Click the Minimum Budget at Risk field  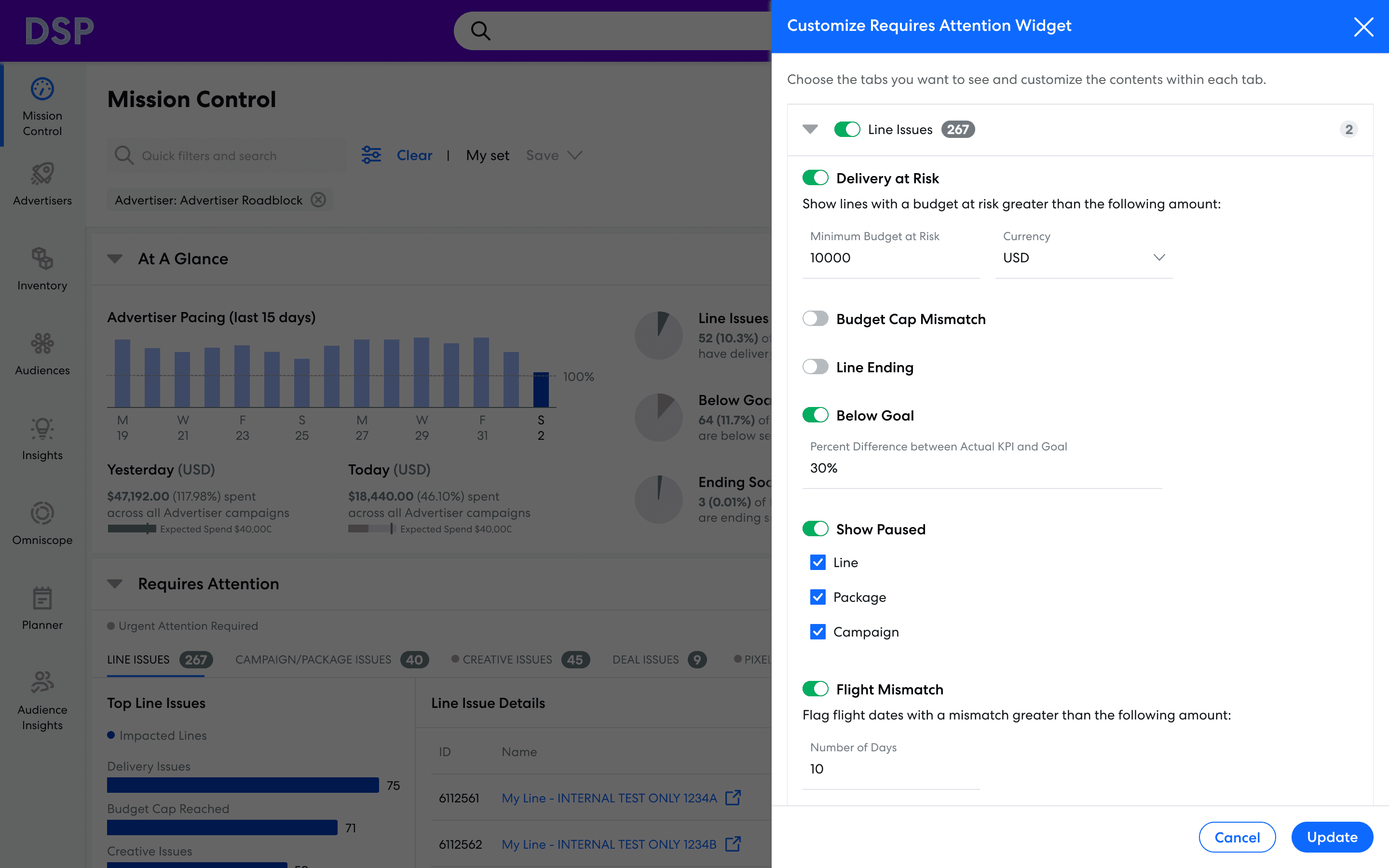(x=890, y=258)
